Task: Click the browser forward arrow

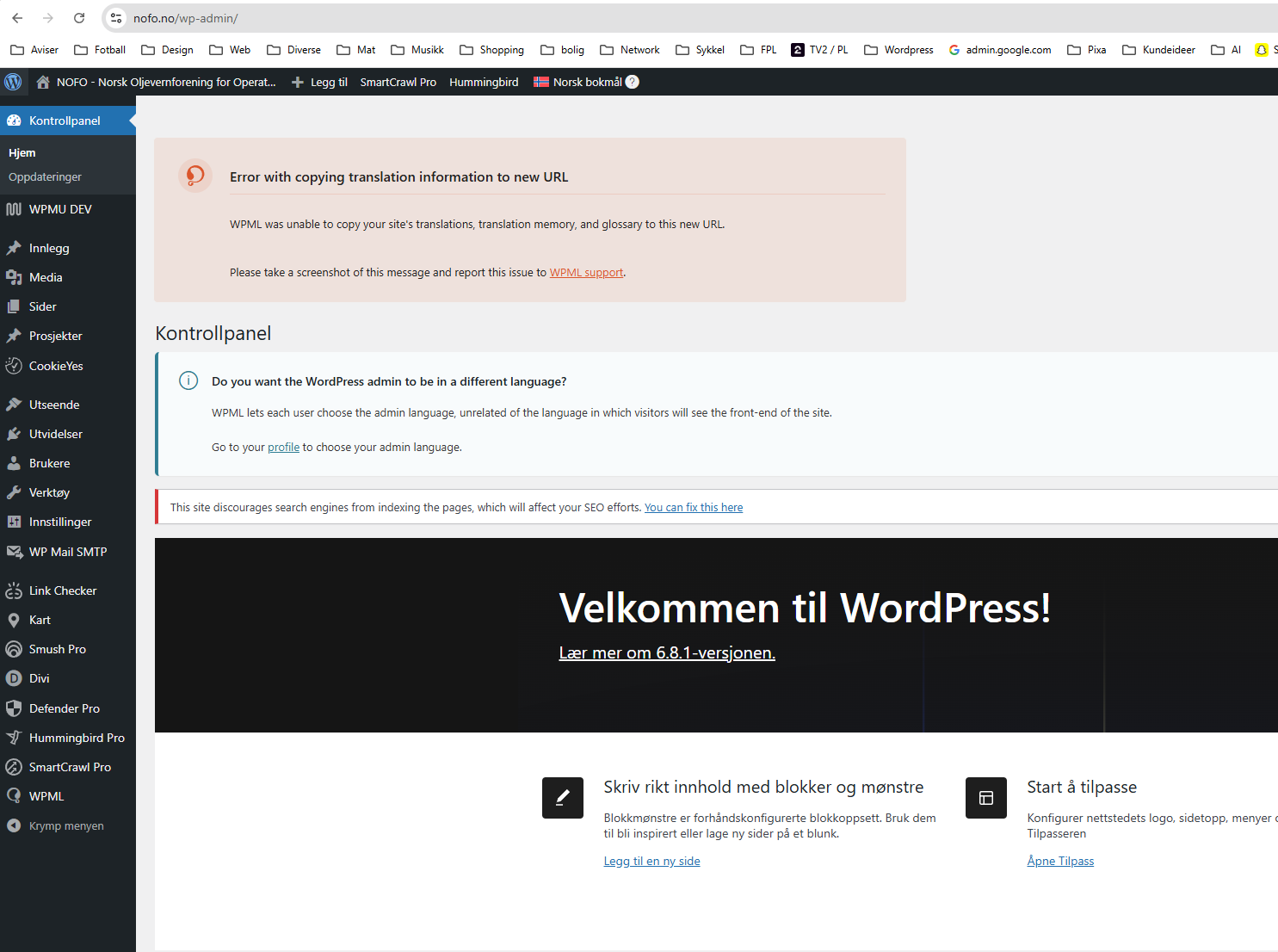Action: pyautogui.click(x=48, y=18)
